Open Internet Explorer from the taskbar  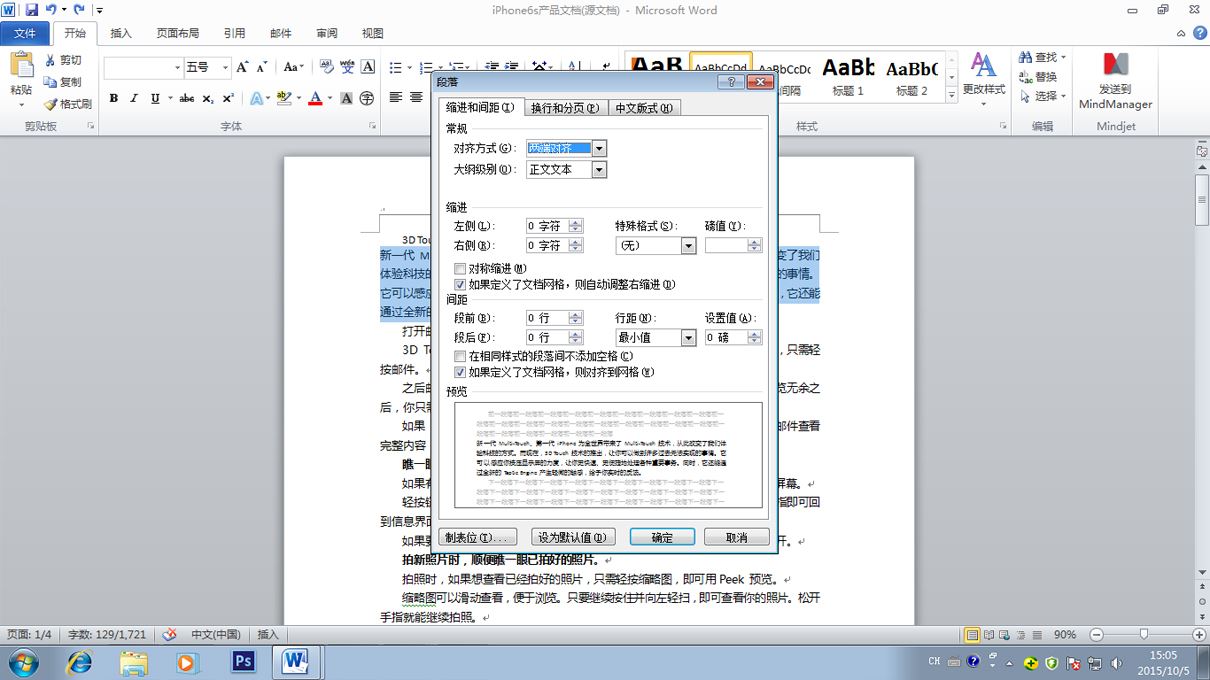(x=79, y=662)
